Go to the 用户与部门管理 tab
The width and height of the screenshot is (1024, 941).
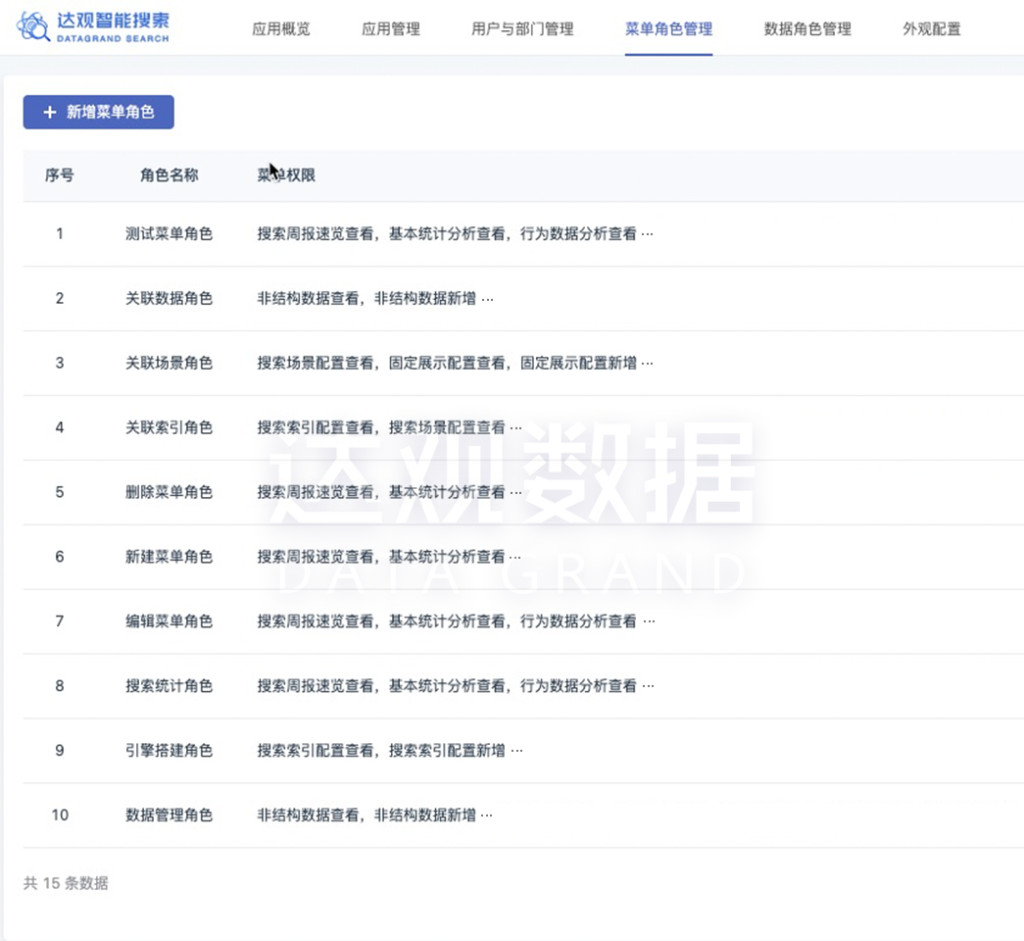click(x=522, y=29)
